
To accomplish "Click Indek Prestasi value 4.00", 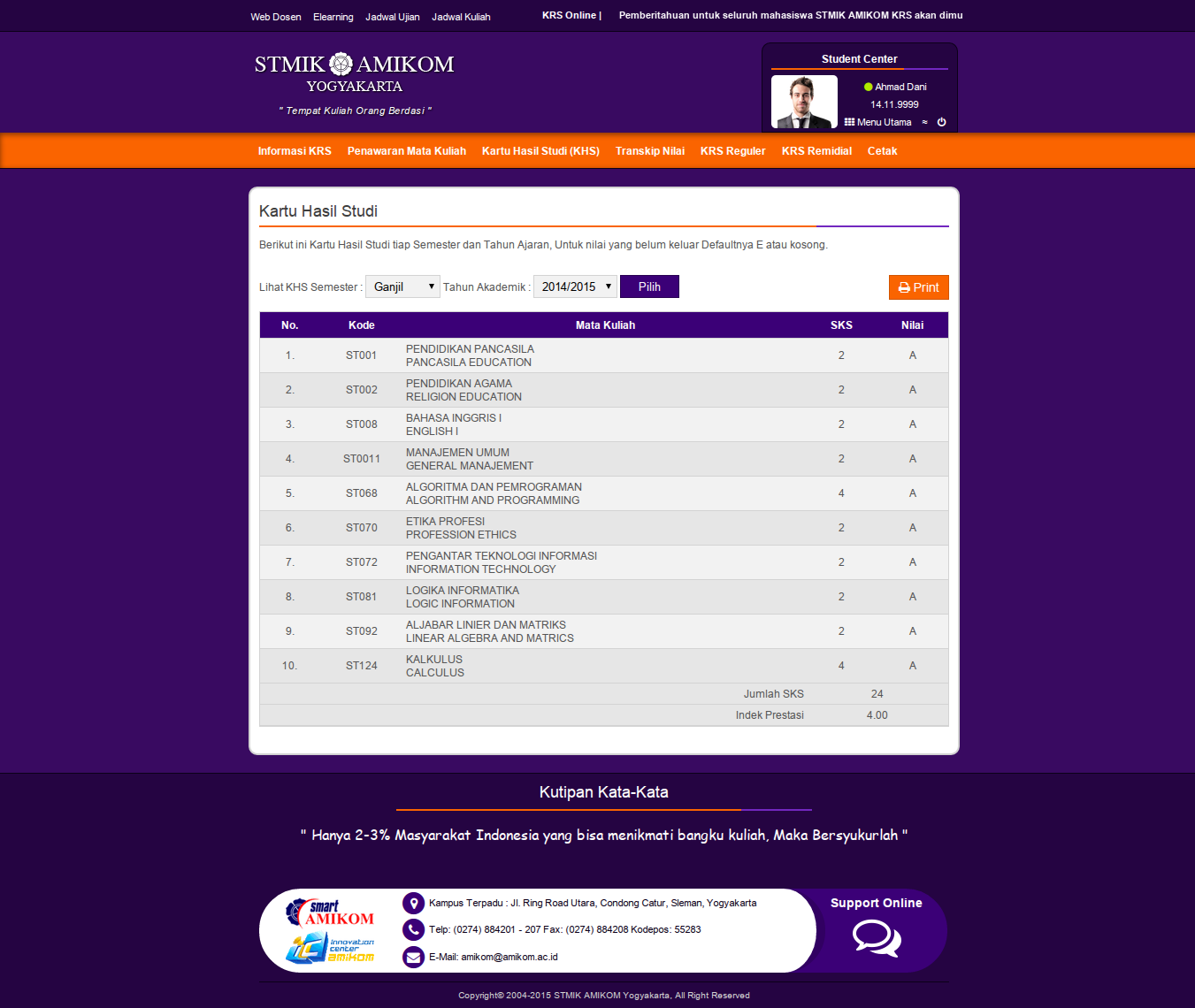I will (877, 715).
